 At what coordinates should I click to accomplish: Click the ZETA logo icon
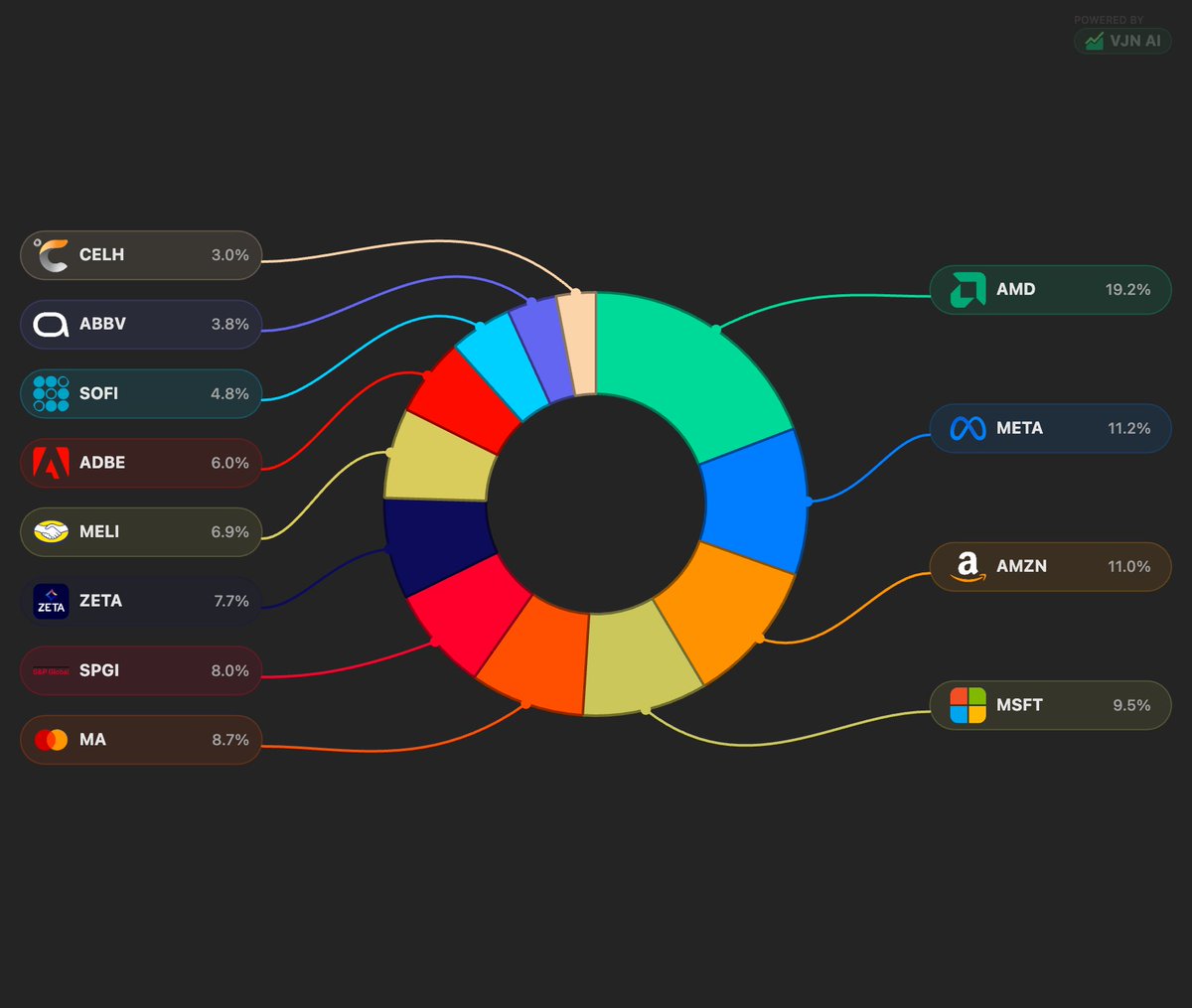click(51, 601)
